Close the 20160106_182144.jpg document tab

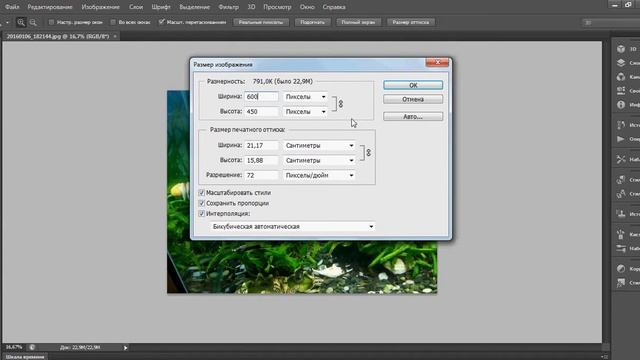tap(115, 36)
